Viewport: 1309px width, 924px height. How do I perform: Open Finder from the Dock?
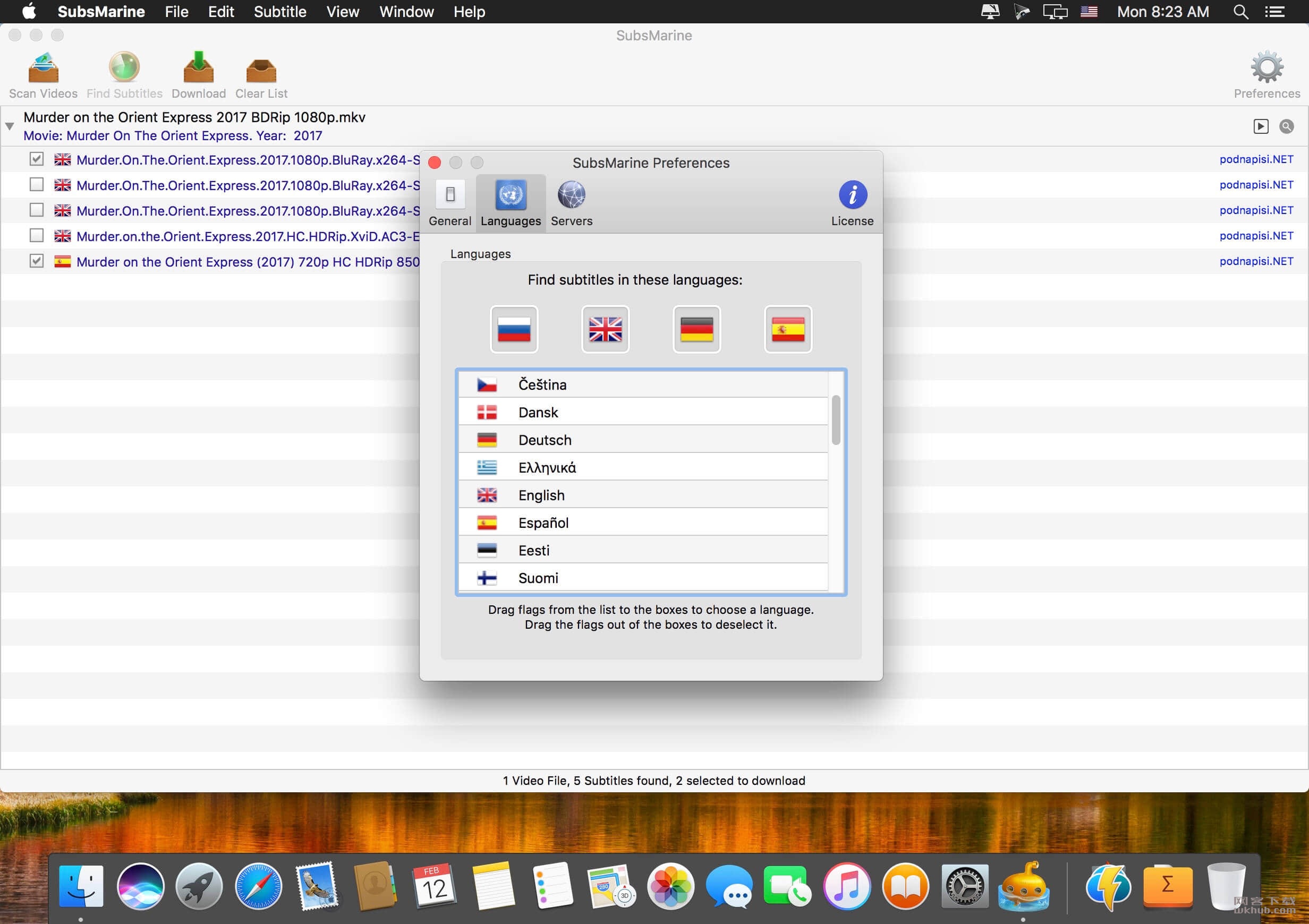click(x=80, y=886)
